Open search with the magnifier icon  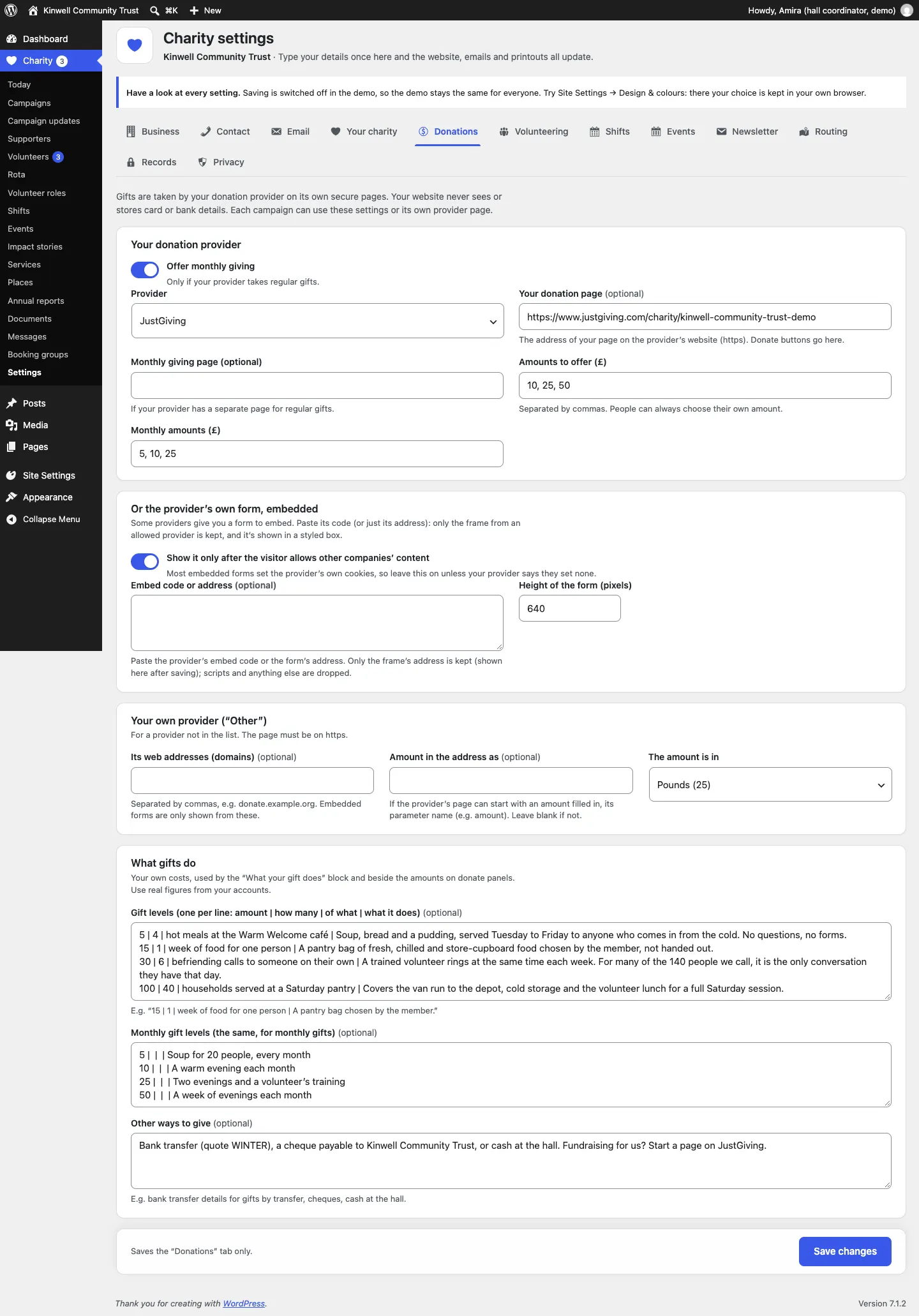click(x=154, y=10)
